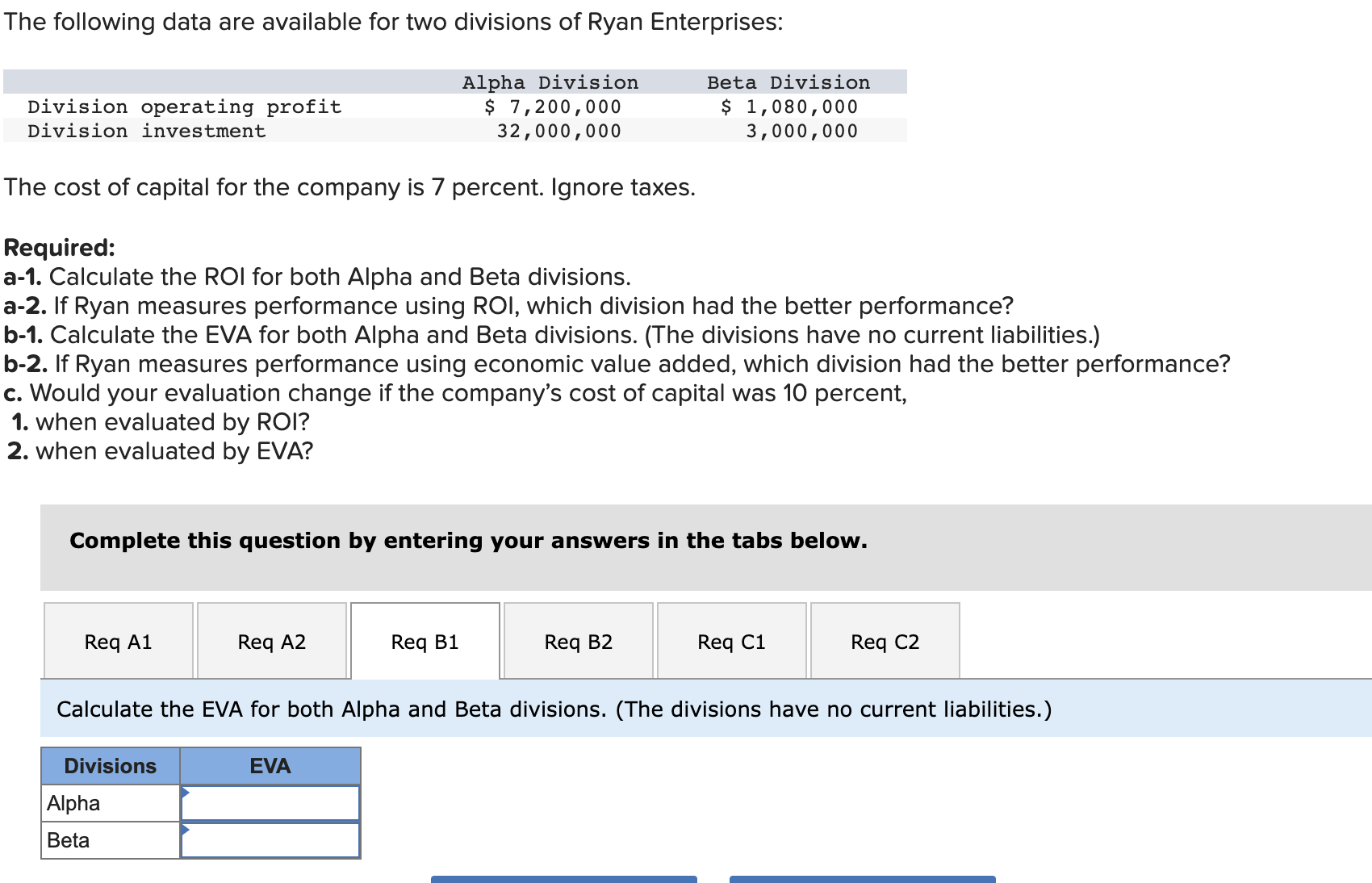Select the Alpha row label

pyautogui.click(x=73, y=802)
